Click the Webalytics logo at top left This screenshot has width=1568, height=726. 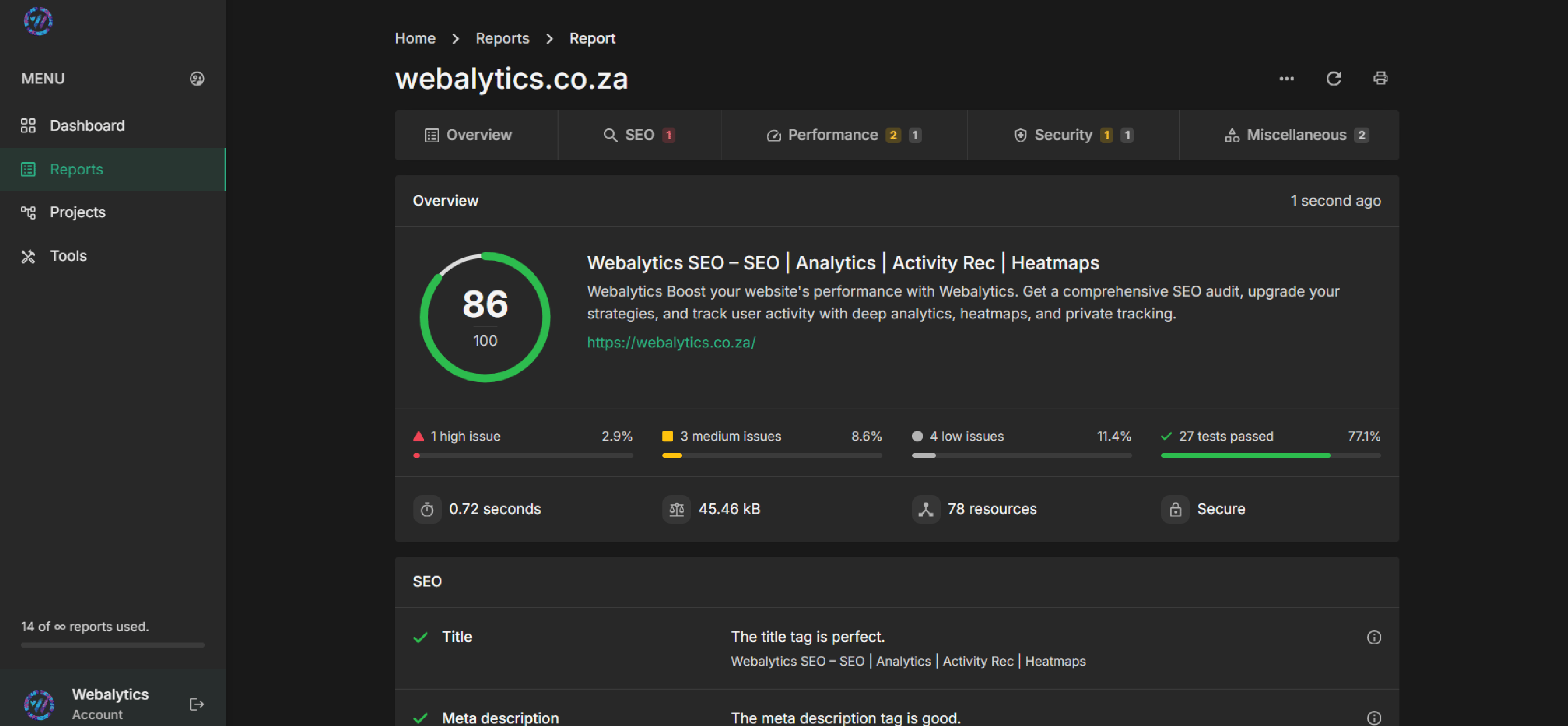point(38,21)
